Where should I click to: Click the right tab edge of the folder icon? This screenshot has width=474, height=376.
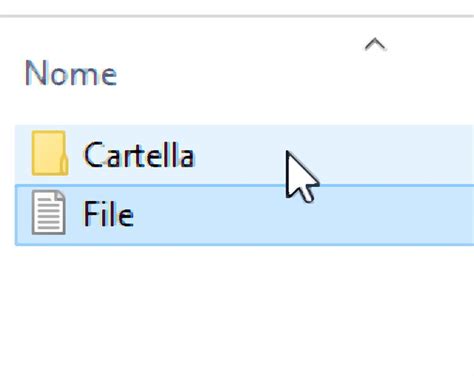click(65, 163)
